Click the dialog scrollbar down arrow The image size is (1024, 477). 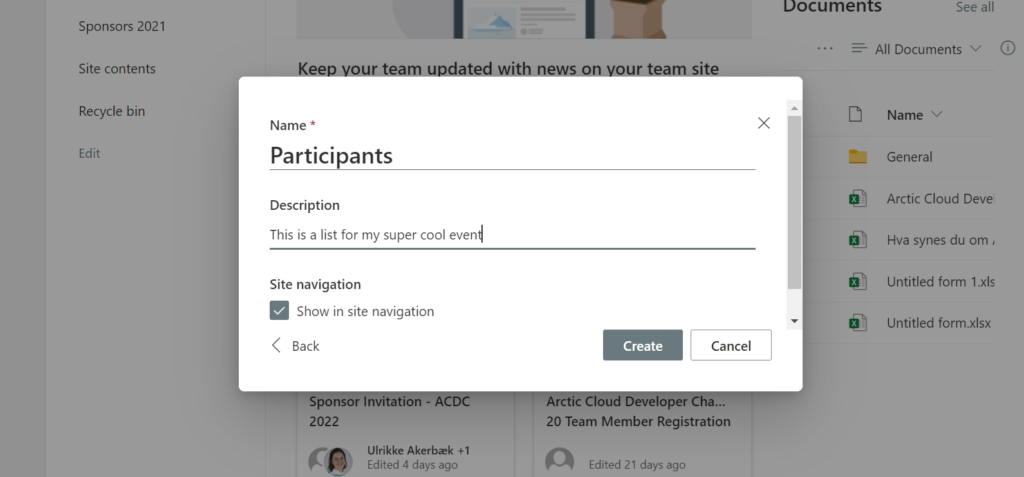pyautogui.click(x=794, y=321)
